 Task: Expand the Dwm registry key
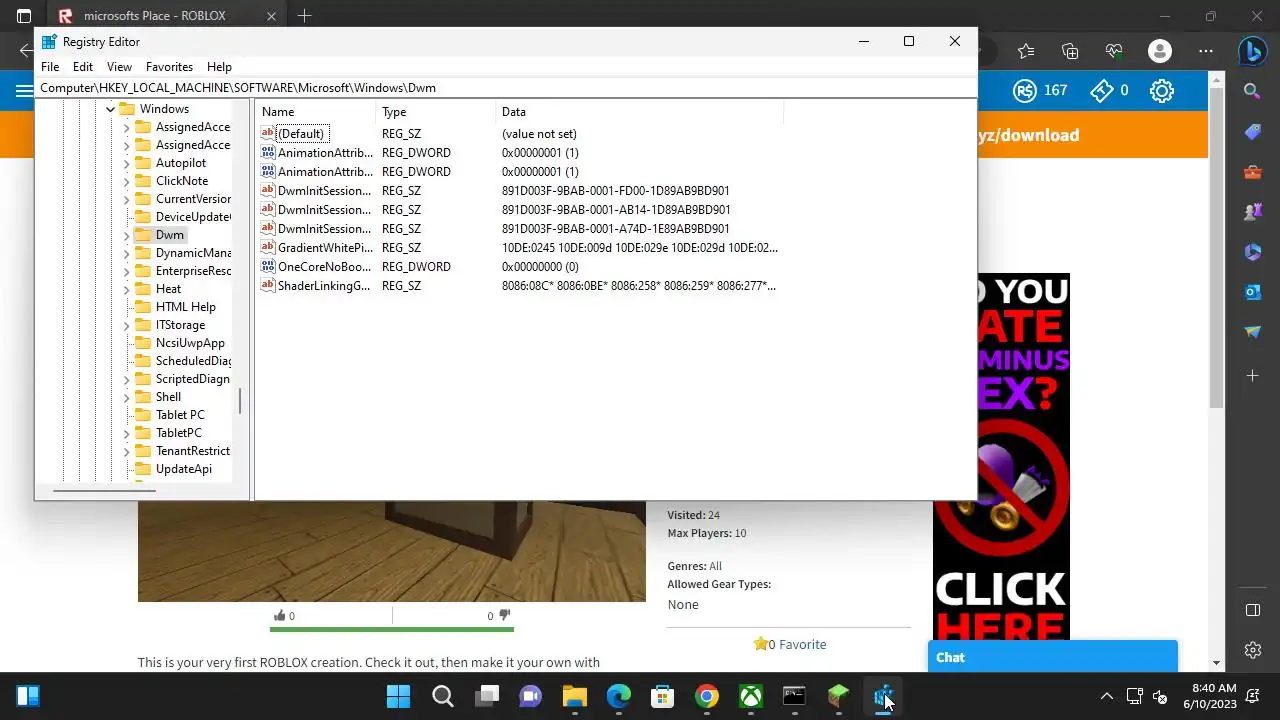pyautogui.click(x=127, y=235)
